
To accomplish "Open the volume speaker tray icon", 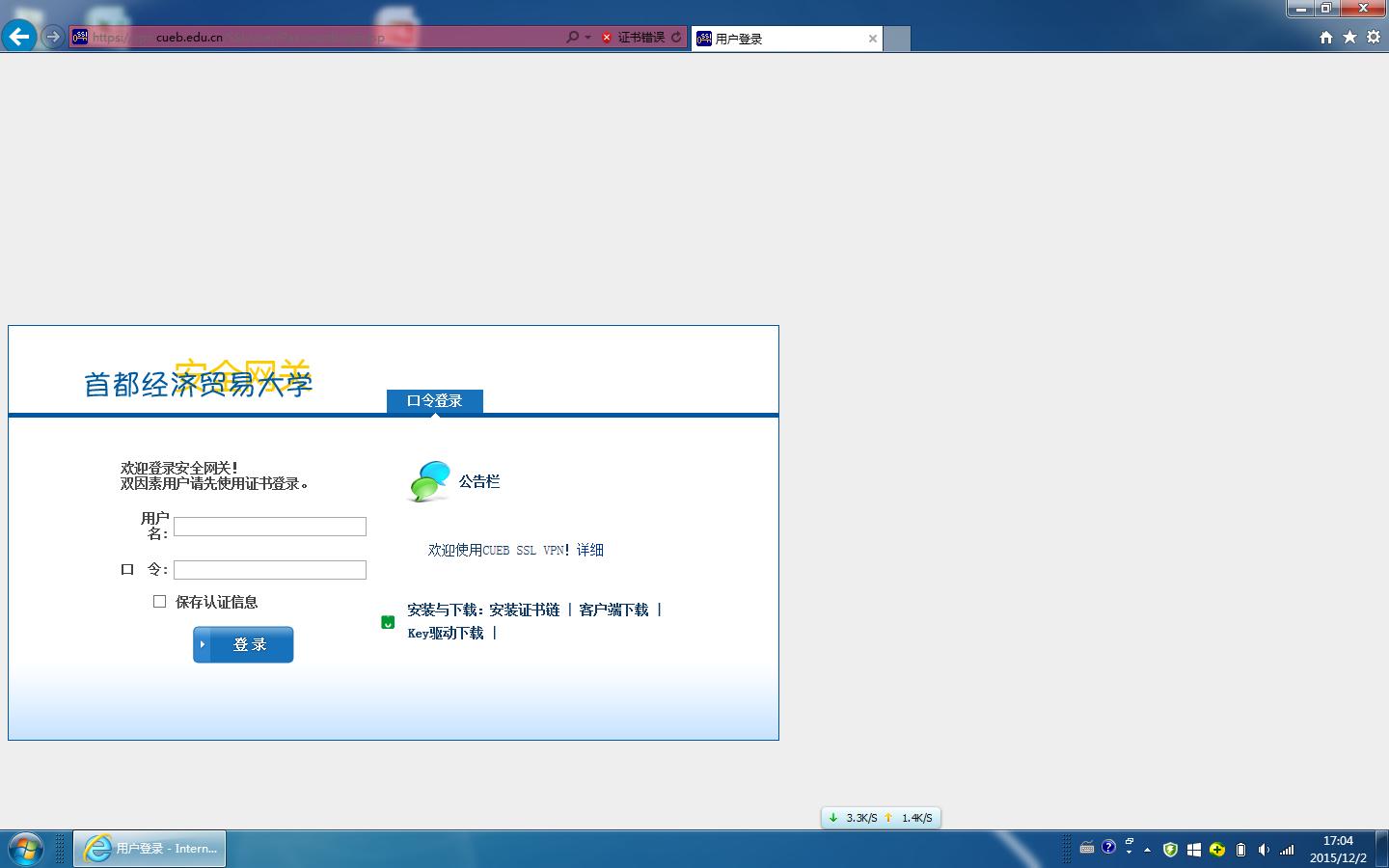I will [x=1264, y=850].
